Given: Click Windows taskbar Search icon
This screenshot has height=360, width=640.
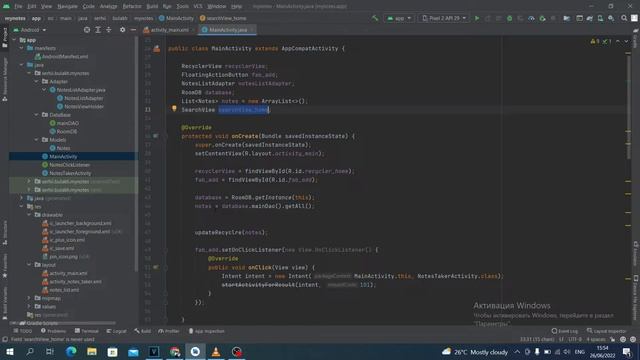Looking at the screenshot, I should 30,351.
